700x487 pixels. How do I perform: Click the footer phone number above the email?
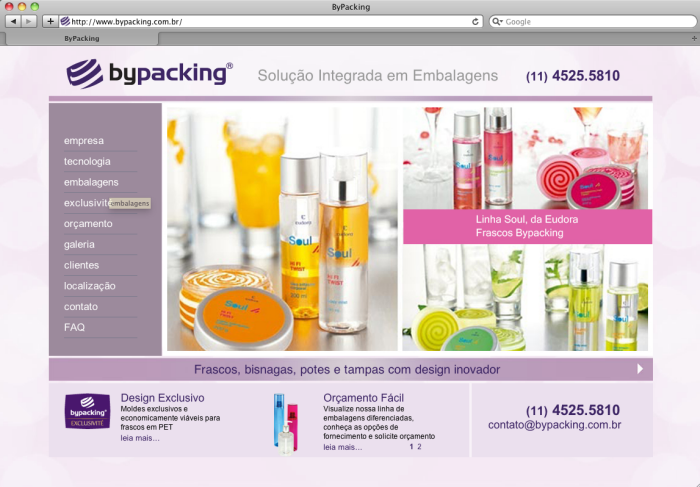tap(573, 410)
